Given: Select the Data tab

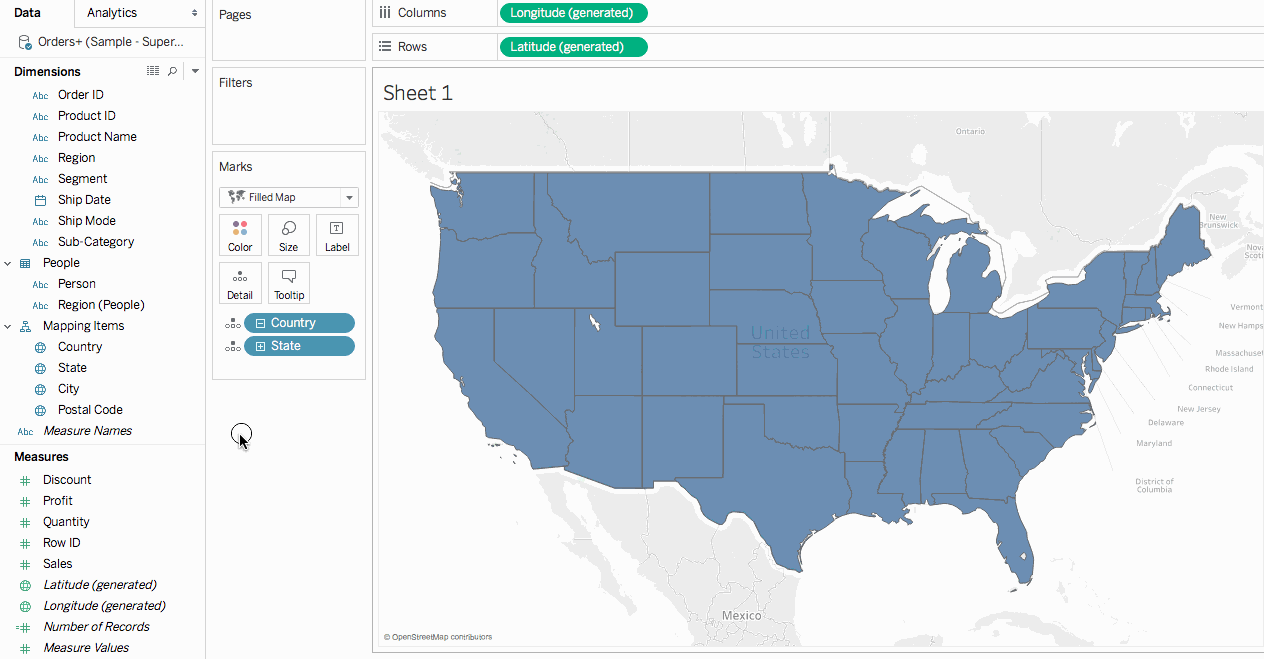Looking at the screenshot, I should (27, 13).
